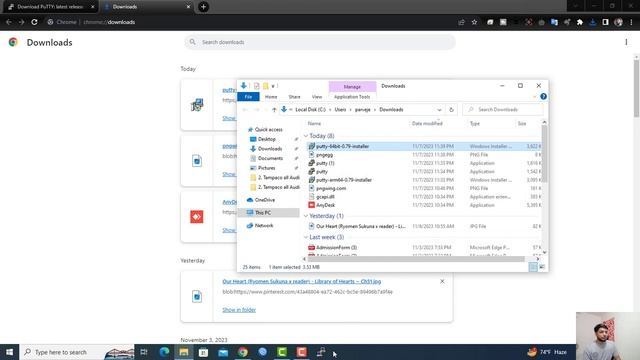Open Application Tools ribbon tab
The image size is (640, 360).
[352, 97]
